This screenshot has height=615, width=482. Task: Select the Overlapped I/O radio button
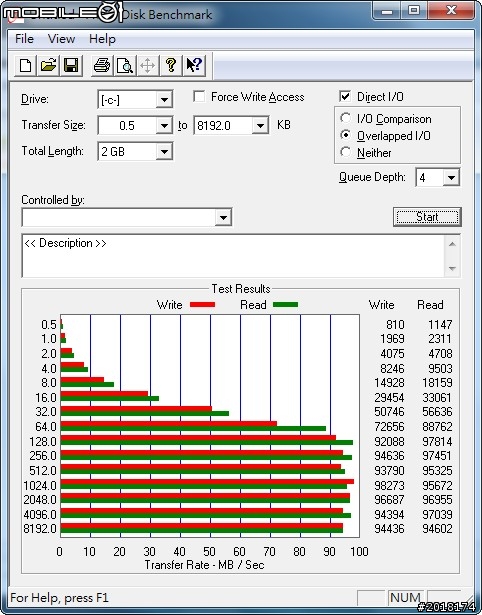(x=346, y=135)
